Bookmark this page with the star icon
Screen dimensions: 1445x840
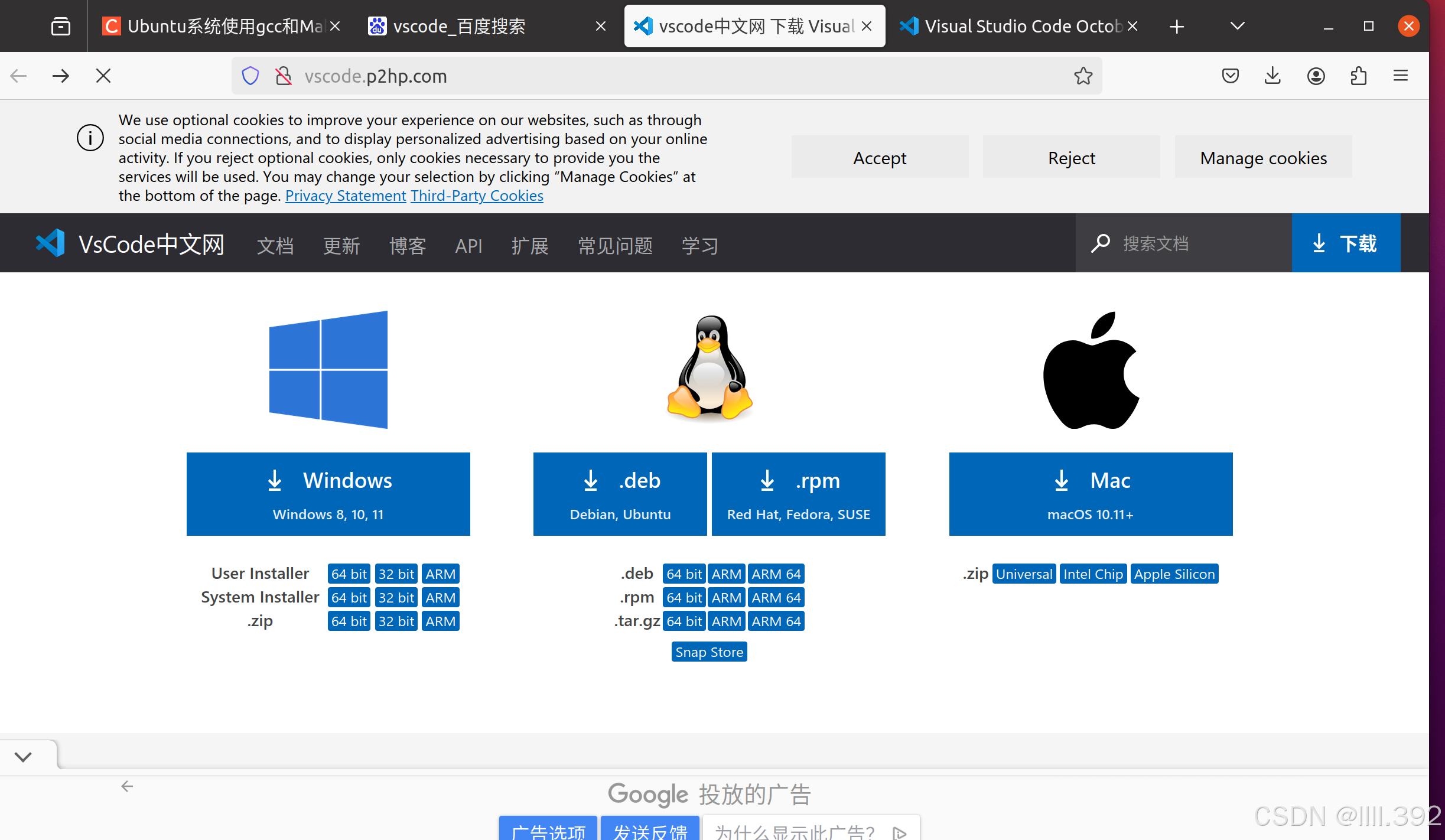point(1083,76)
